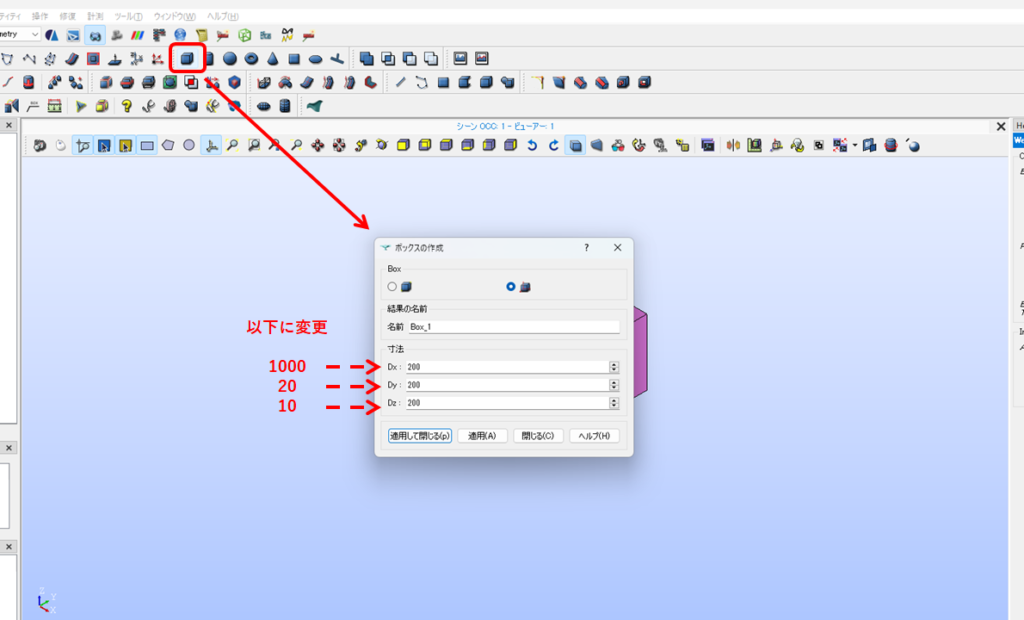This screenshot has height=620, width=1024.
Task: Select the Fuse boolean operation icon
Action: [x=366, y=58]
